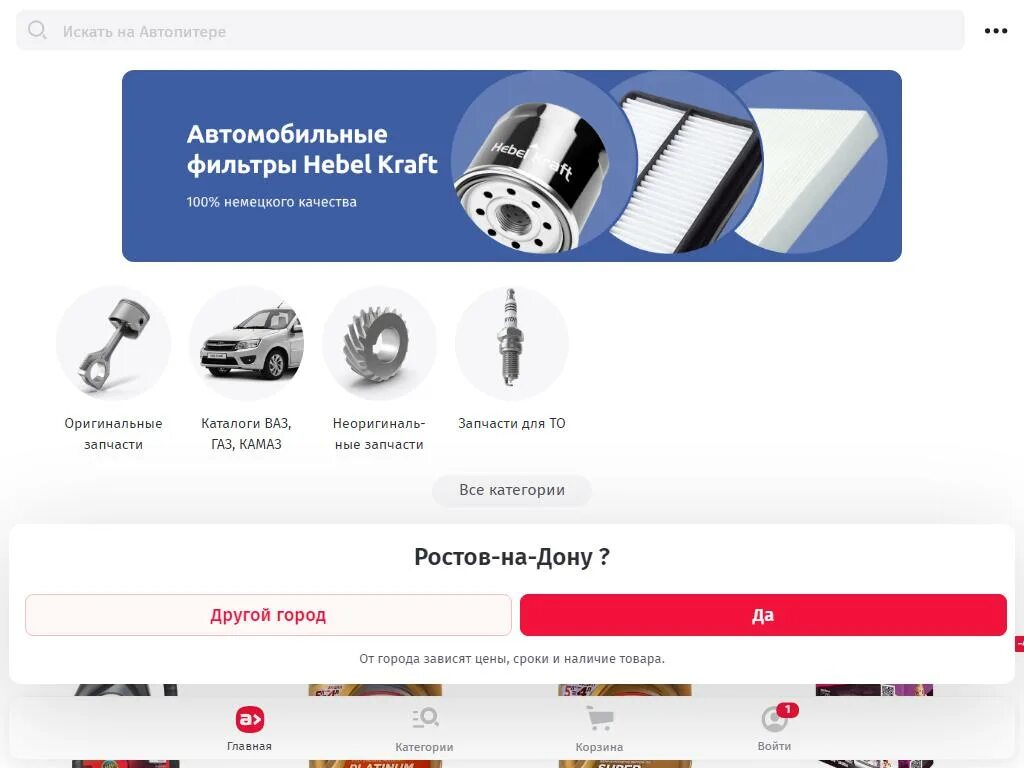Select the car Каталоги ВАЗ, ГАЗ, КАМАЗ icon
1024x768 pixels.
(x=246, y=344)
